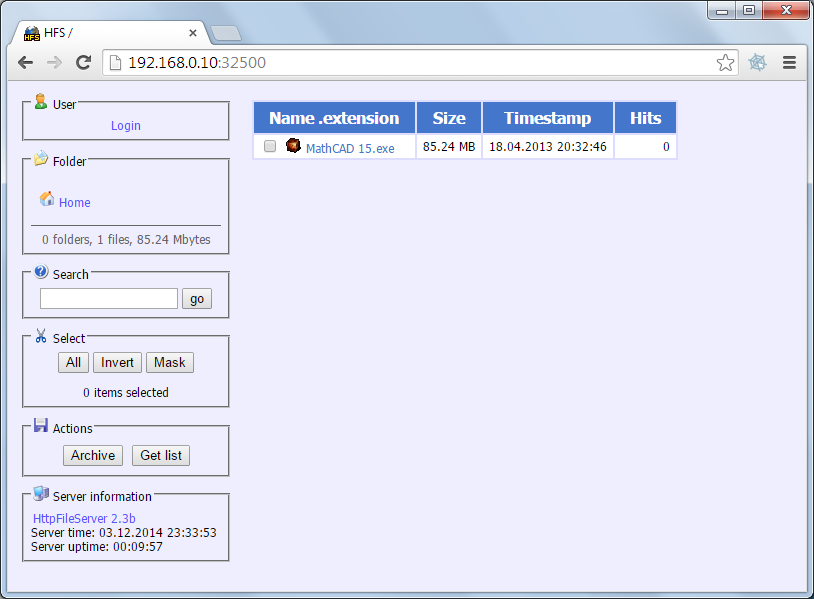
Task: Click the '0 items selected' text
Action: pyautogui.click(x=126, y=392)
